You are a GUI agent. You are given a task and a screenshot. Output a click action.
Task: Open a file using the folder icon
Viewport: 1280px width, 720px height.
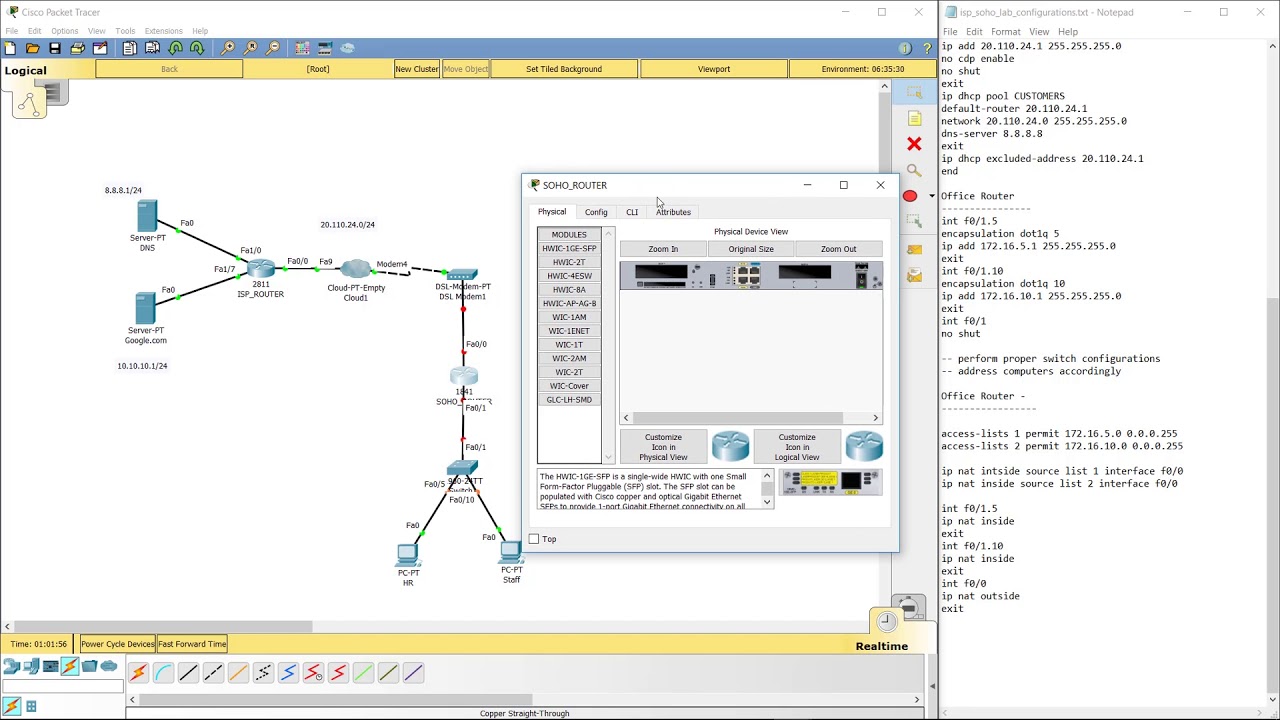click(x=33, y=48)
